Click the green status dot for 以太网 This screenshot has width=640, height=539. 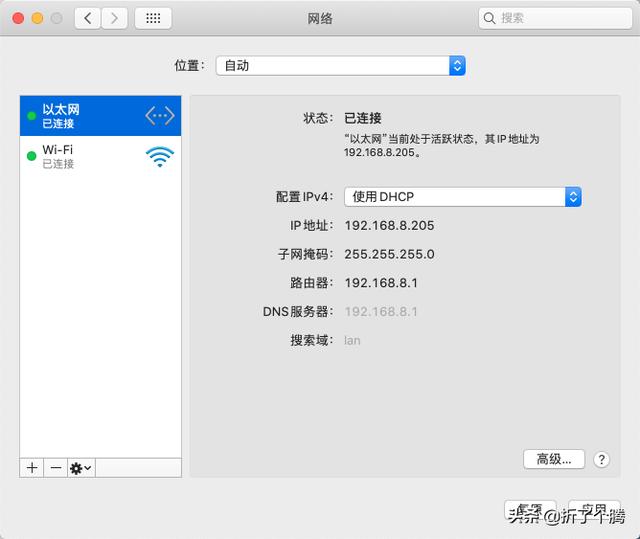click(31, 116)
